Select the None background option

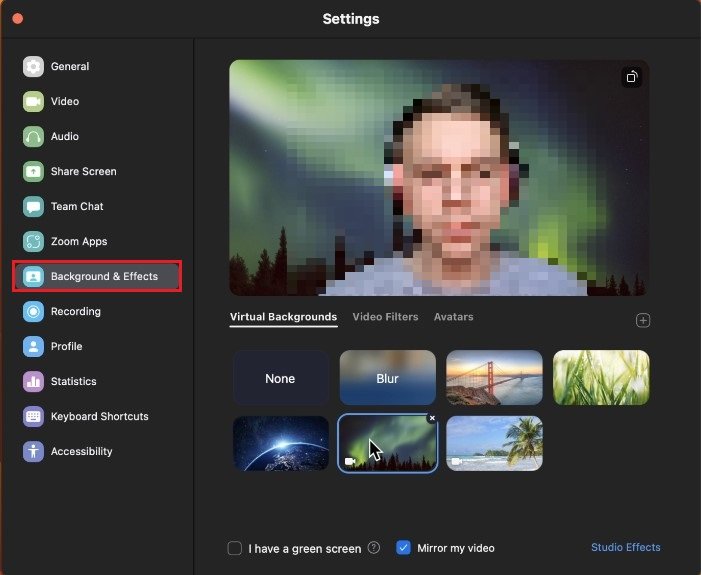tap(281, 378)
